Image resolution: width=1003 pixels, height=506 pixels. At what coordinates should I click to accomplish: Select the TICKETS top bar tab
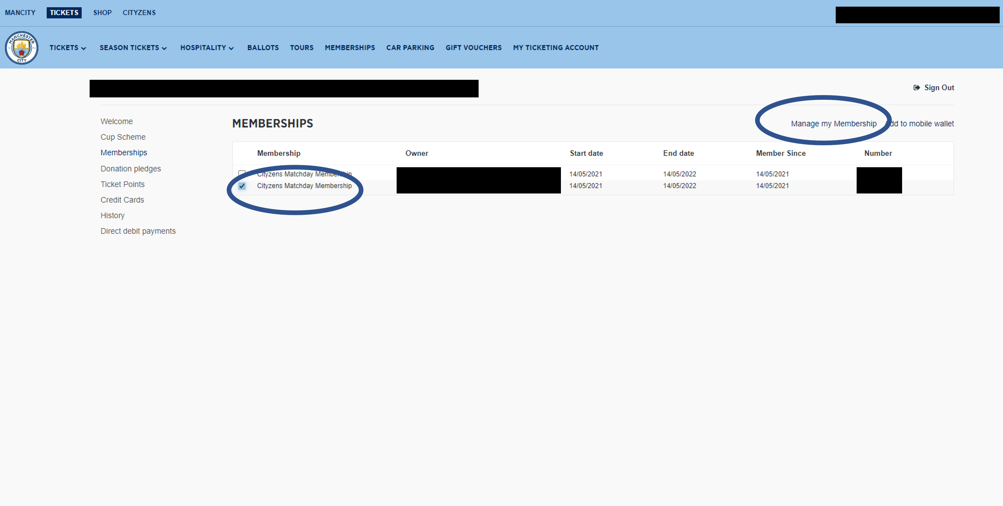pyautogui.click(x=64, y=13)
